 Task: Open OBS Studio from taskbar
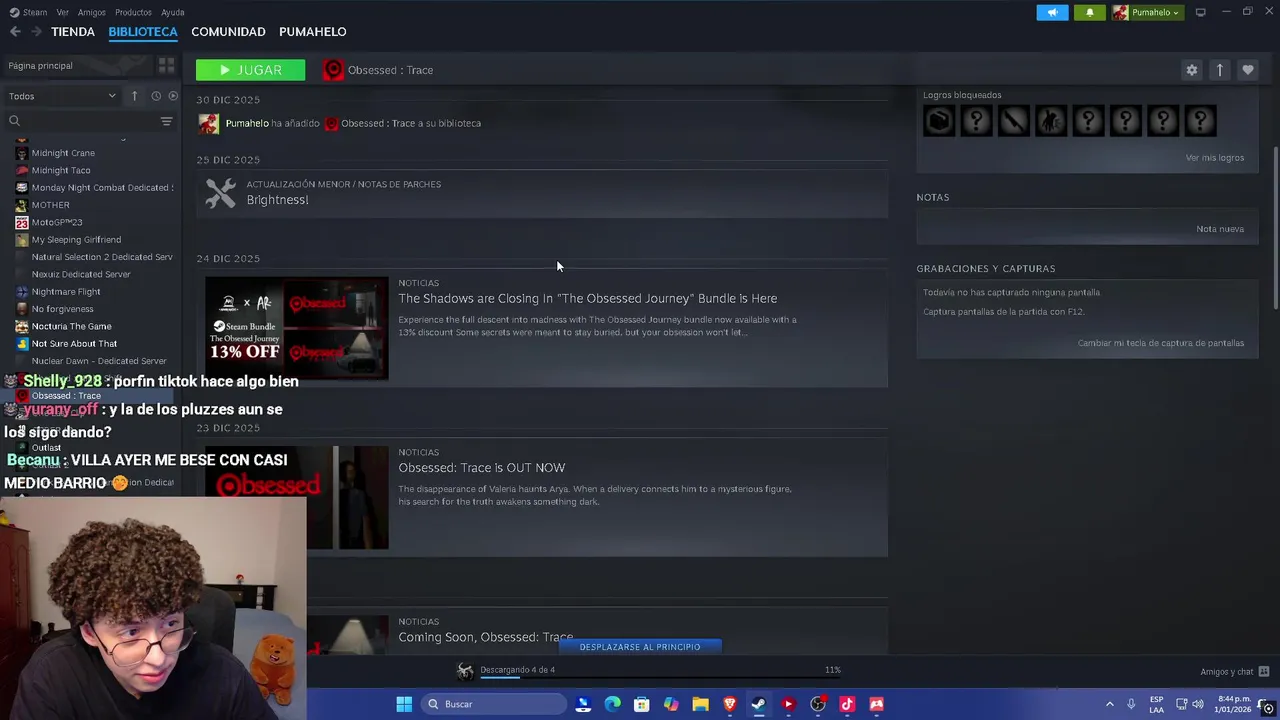point(817,704)
